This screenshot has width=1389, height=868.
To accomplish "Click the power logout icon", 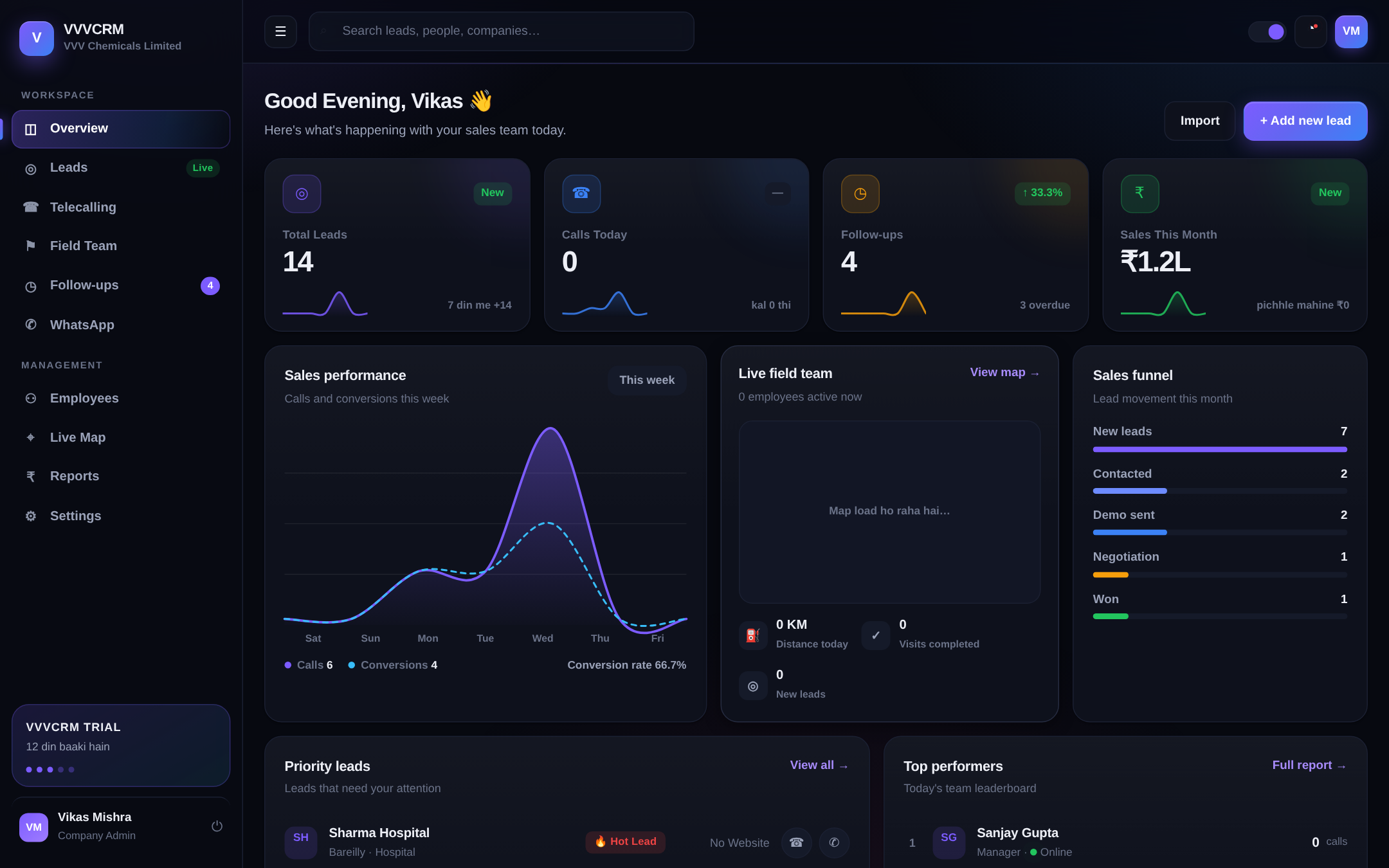I will [217, 826].
